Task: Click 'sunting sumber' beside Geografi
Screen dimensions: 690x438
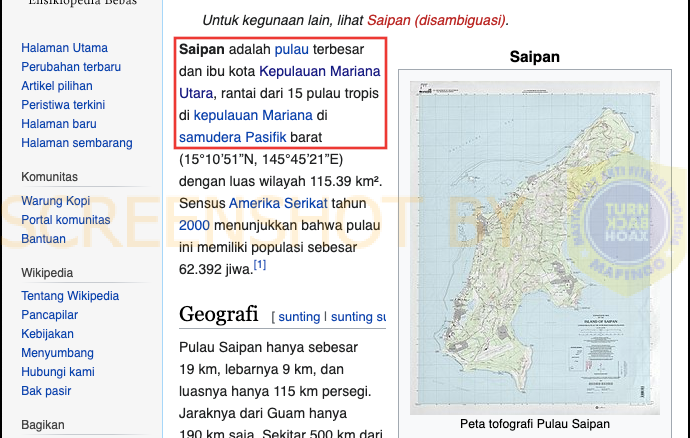Action: click(358, 317)
